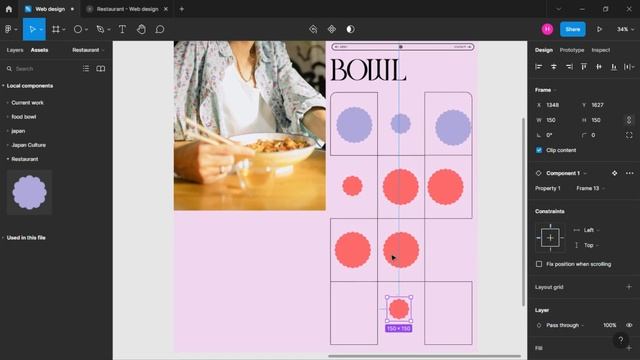Select the Pen tool
This screenshot has height=360, width=640.
click(100, 29)
